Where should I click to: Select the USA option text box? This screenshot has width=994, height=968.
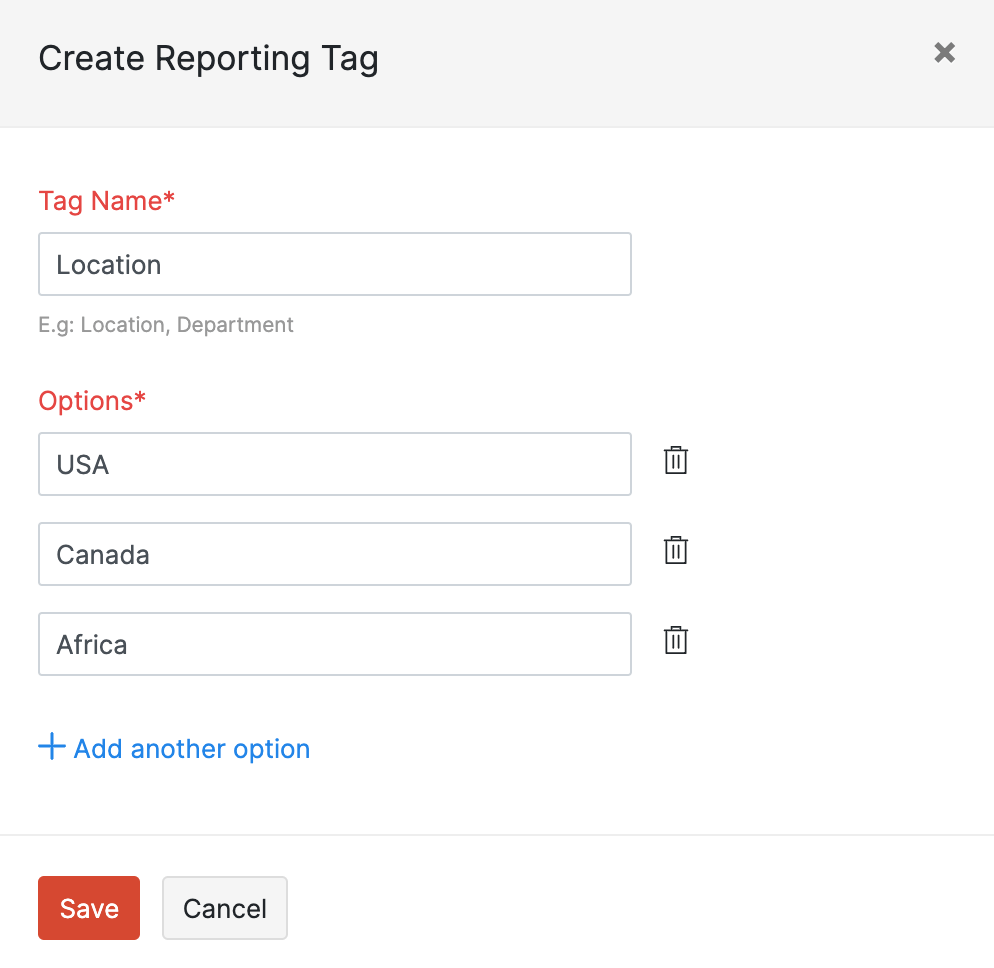click(334, 464)
